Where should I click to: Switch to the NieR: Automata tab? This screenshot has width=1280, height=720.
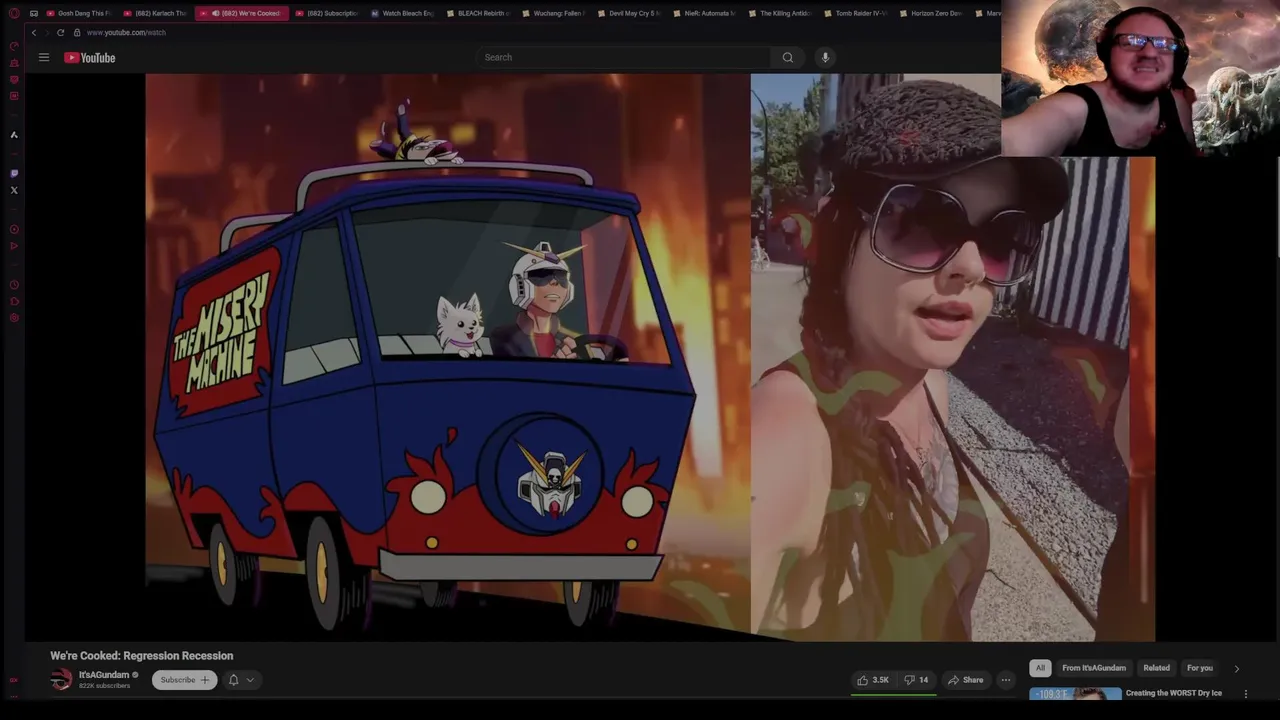[704, 13]
